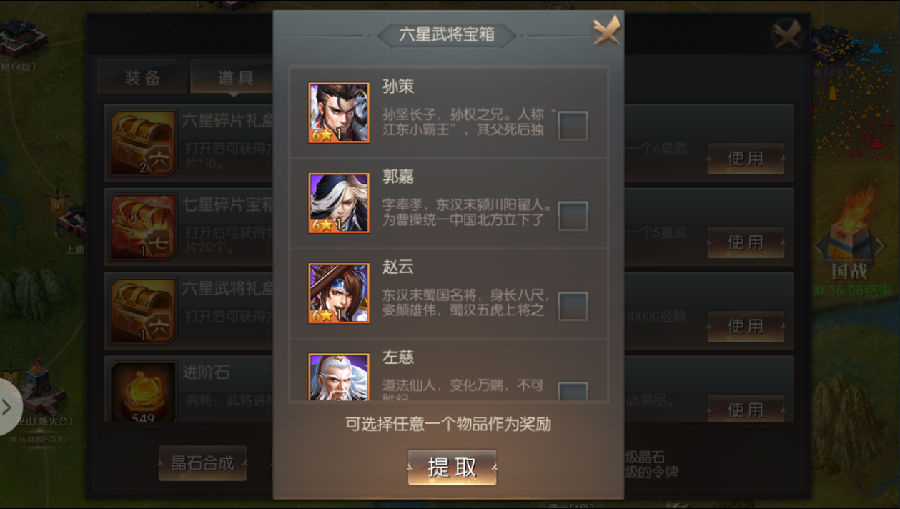Click the 六星碎片礼盒 chest icon
Image resolution: width=900 pixels, height=509 pixels.
click(143, 143)
